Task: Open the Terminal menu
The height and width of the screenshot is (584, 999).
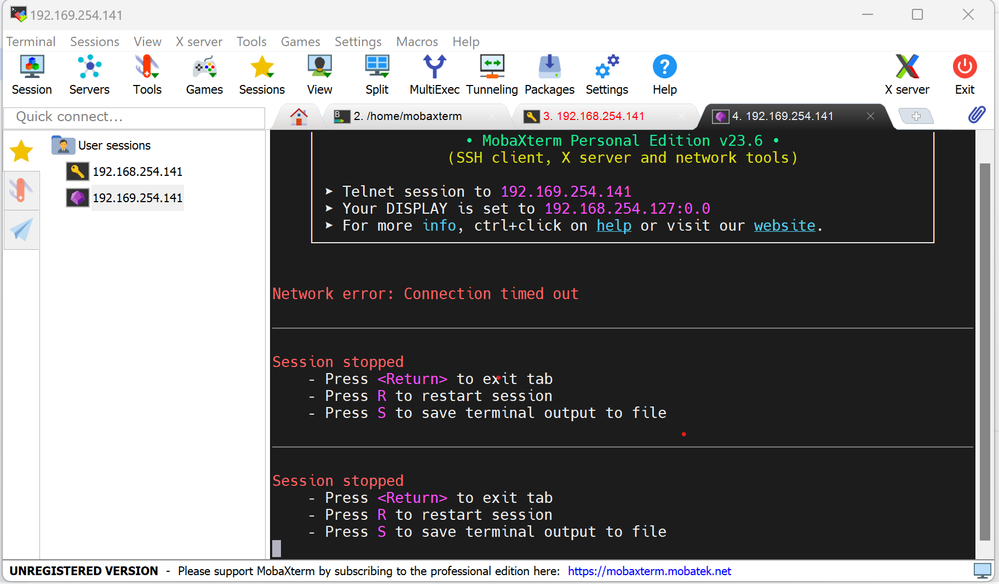Action: 30,41
